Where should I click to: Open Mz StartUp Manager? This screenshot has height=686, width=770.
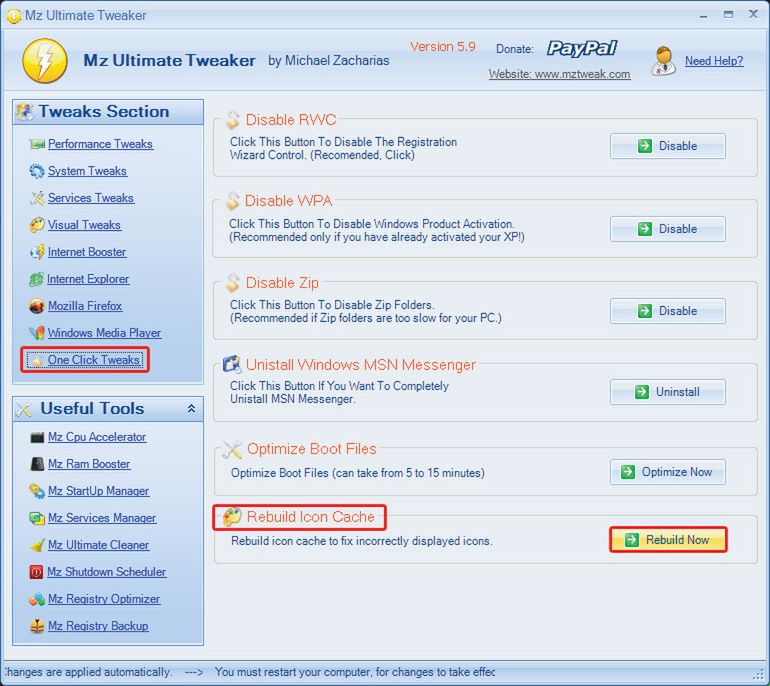99,491
